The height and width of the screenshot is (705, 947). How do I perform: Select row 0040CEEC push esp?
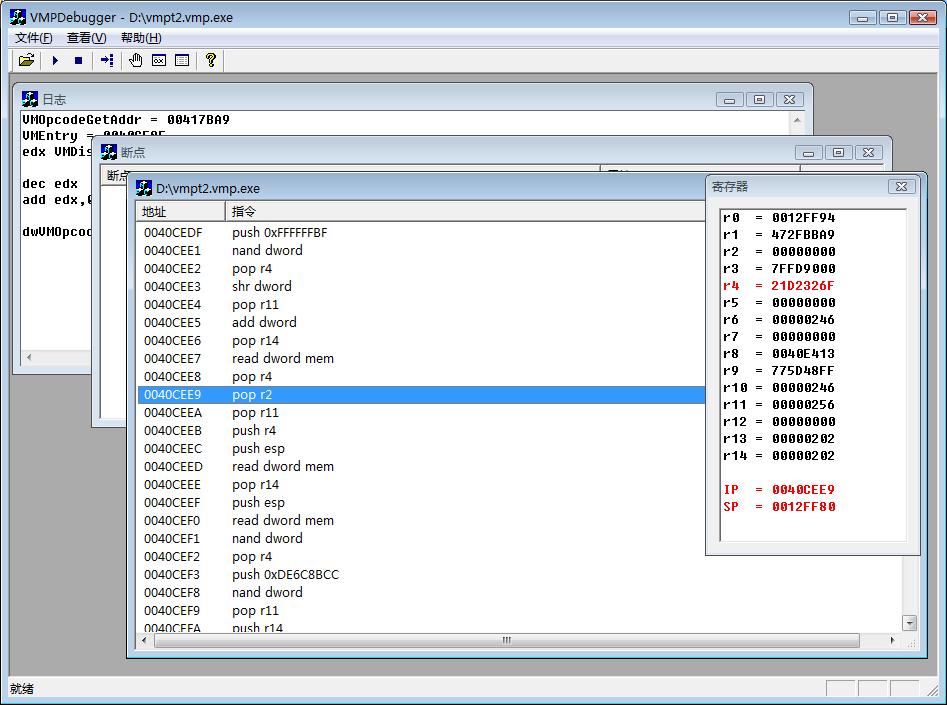pyautogui.click(x=422, y=448)
